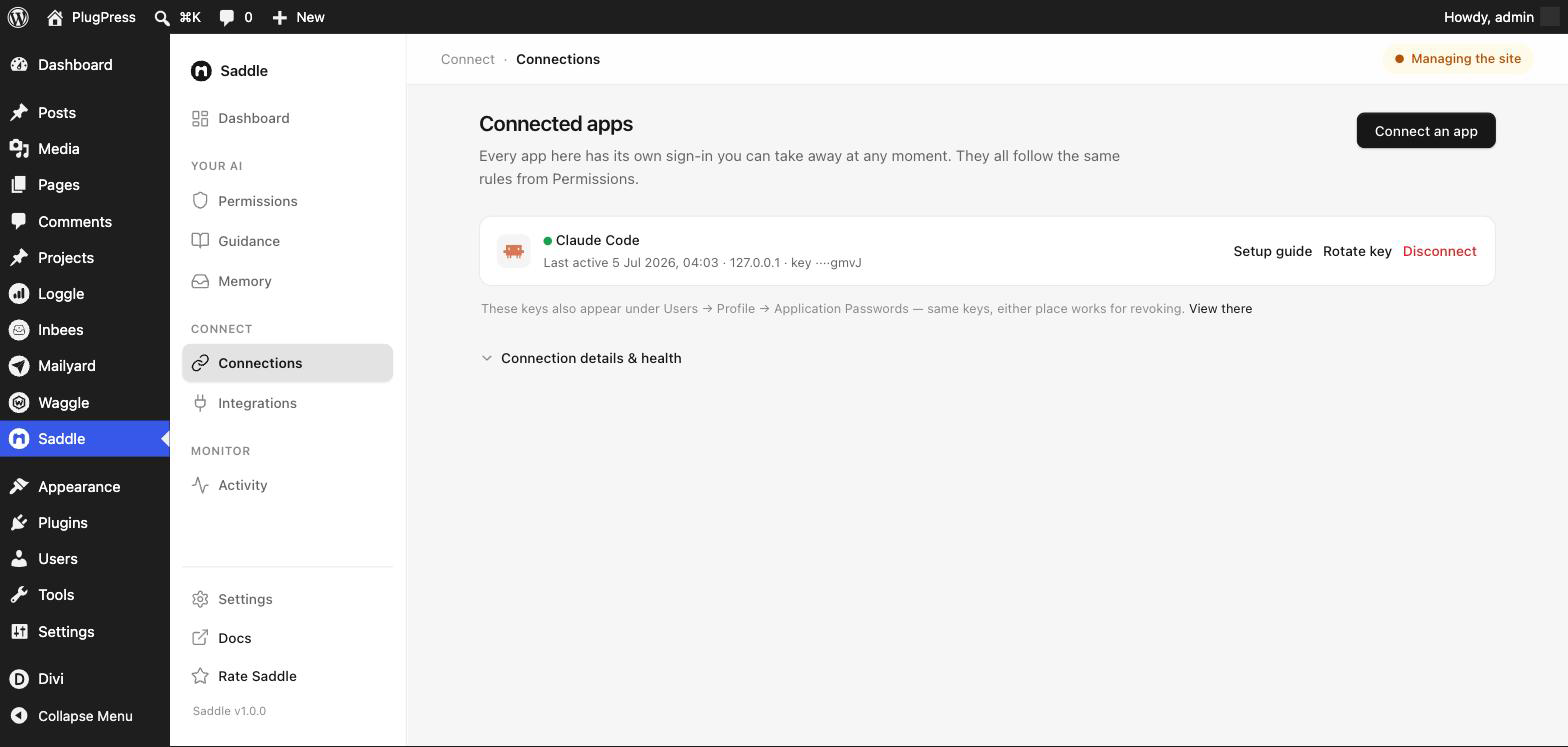Image resolution: width=1568 pixels, height=747 pixels.
Task: Click the Saddle icon in WordPress menu
Action: click(19, 439)
